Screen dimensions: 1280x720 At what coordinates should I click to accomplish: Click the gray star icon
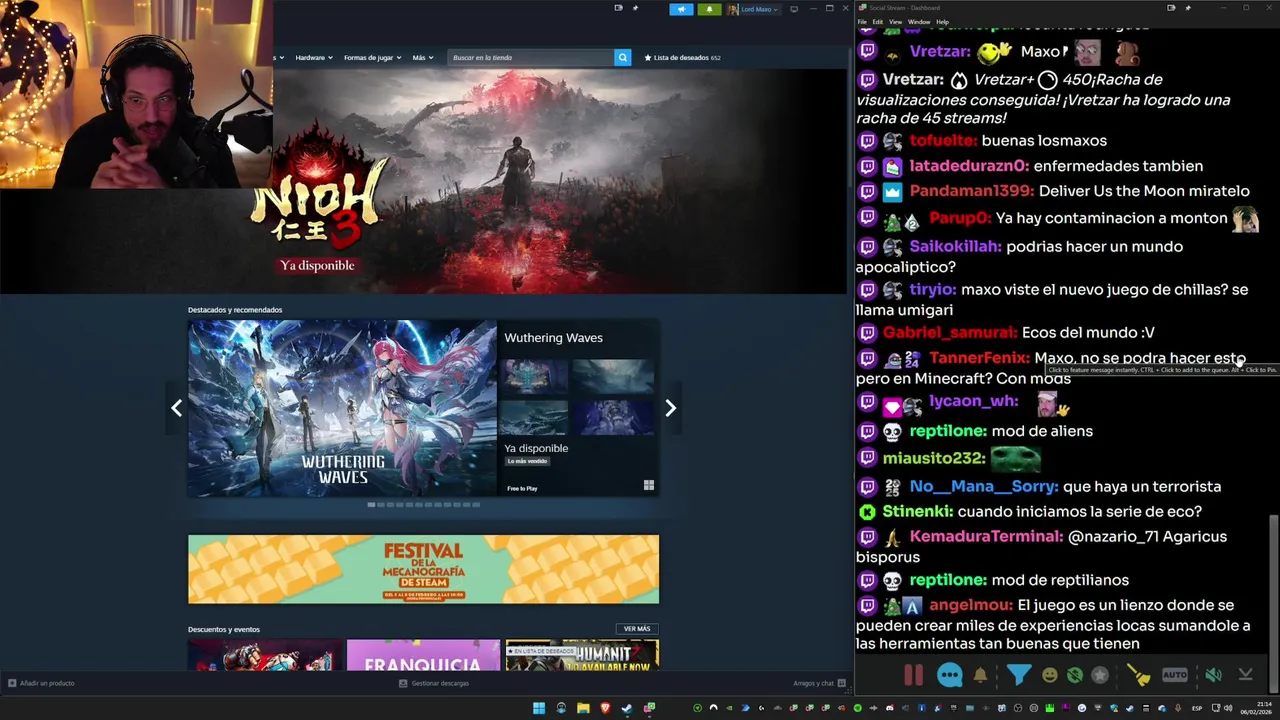coord(1100,675)
